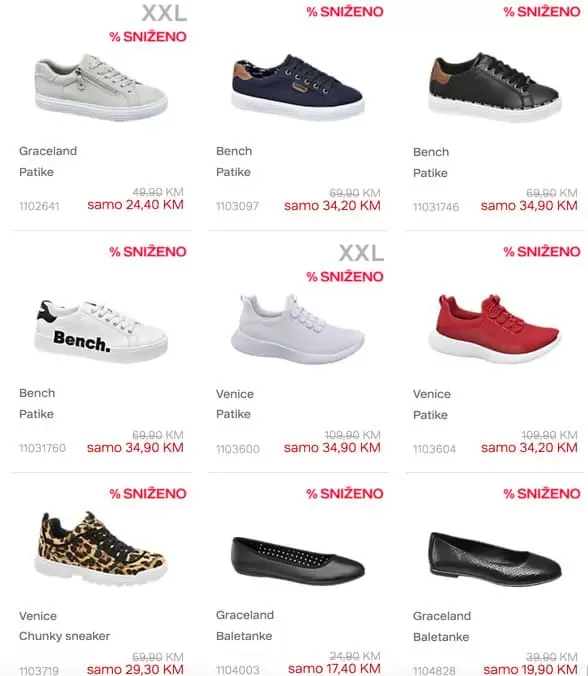This screenshot has height=676, width=588.
Task: Select article number 1103604
Action: coord(435,449)
